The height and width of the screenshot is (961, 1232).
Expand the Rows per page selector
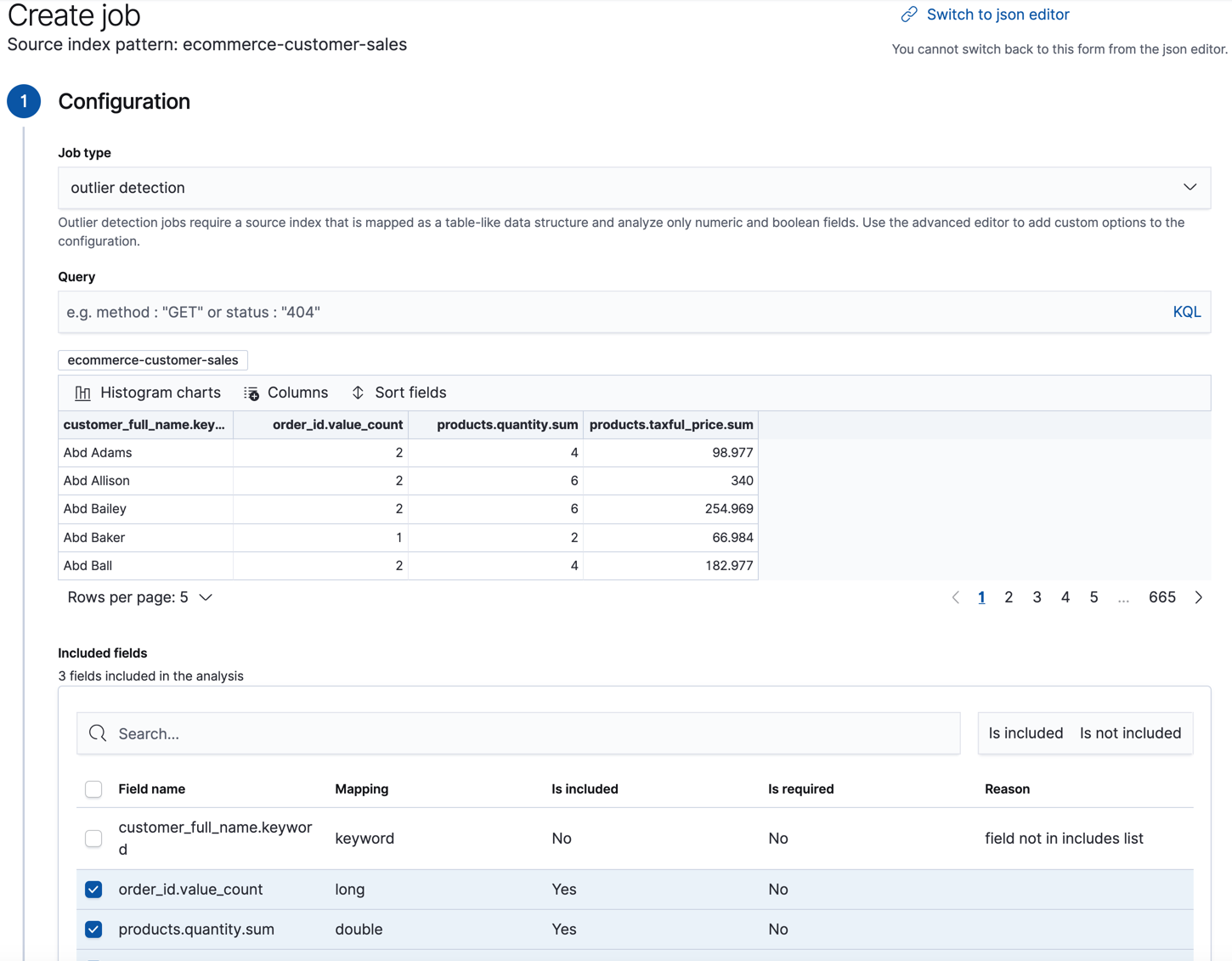coord(140,597)
